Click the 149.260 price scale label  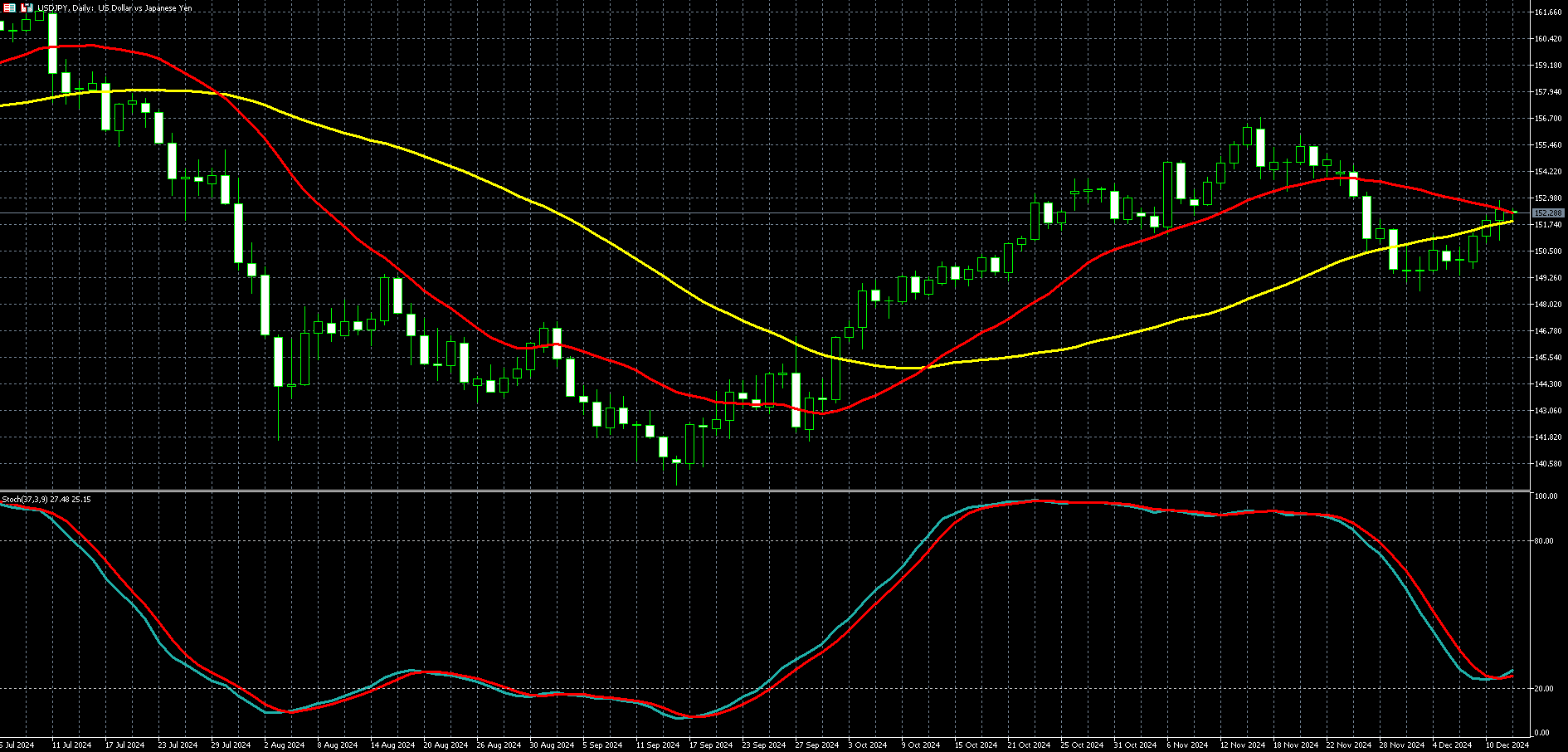click(1548, 278)
